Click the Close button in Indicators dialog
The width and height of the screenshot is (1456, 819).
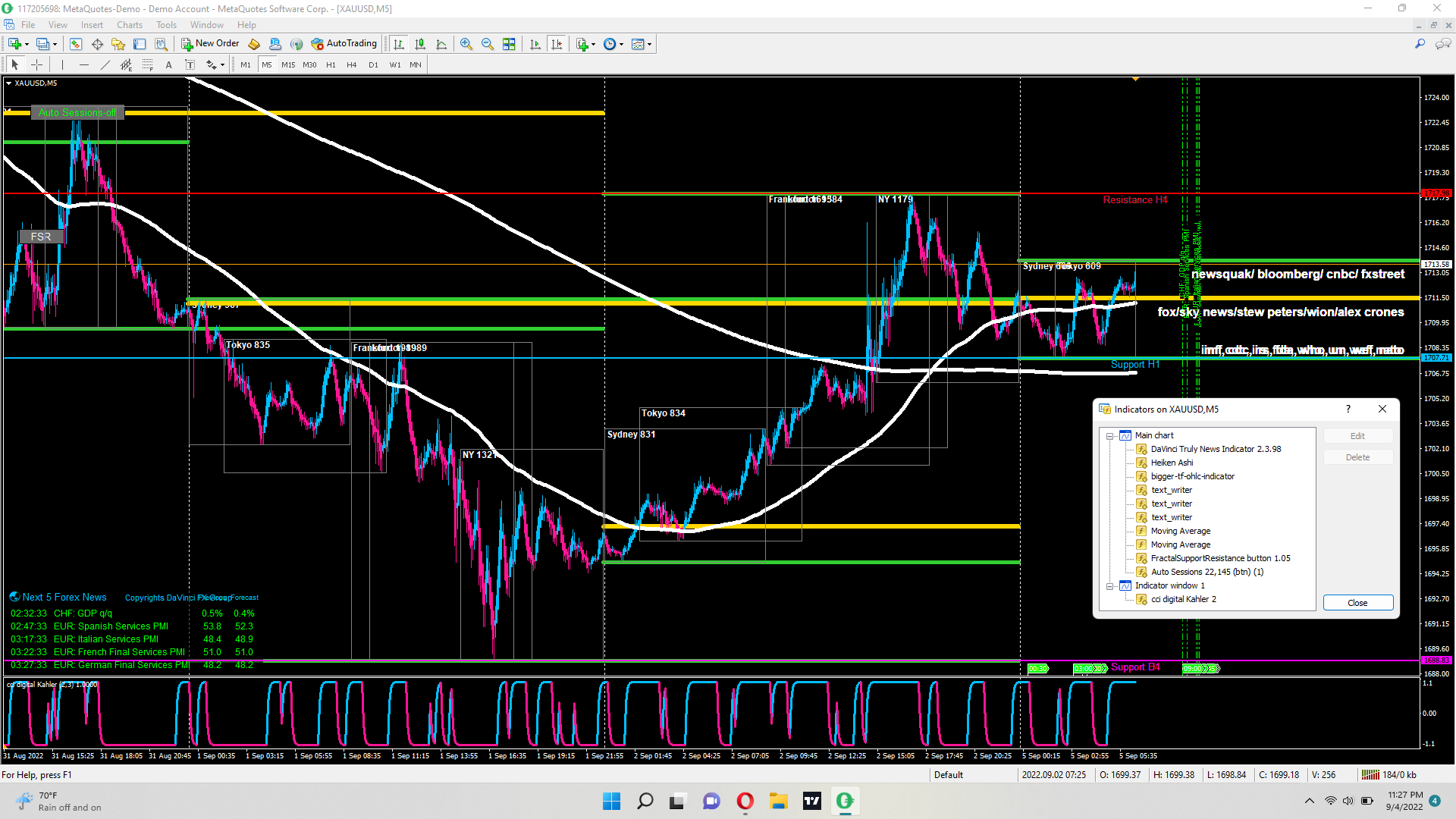1357,603
